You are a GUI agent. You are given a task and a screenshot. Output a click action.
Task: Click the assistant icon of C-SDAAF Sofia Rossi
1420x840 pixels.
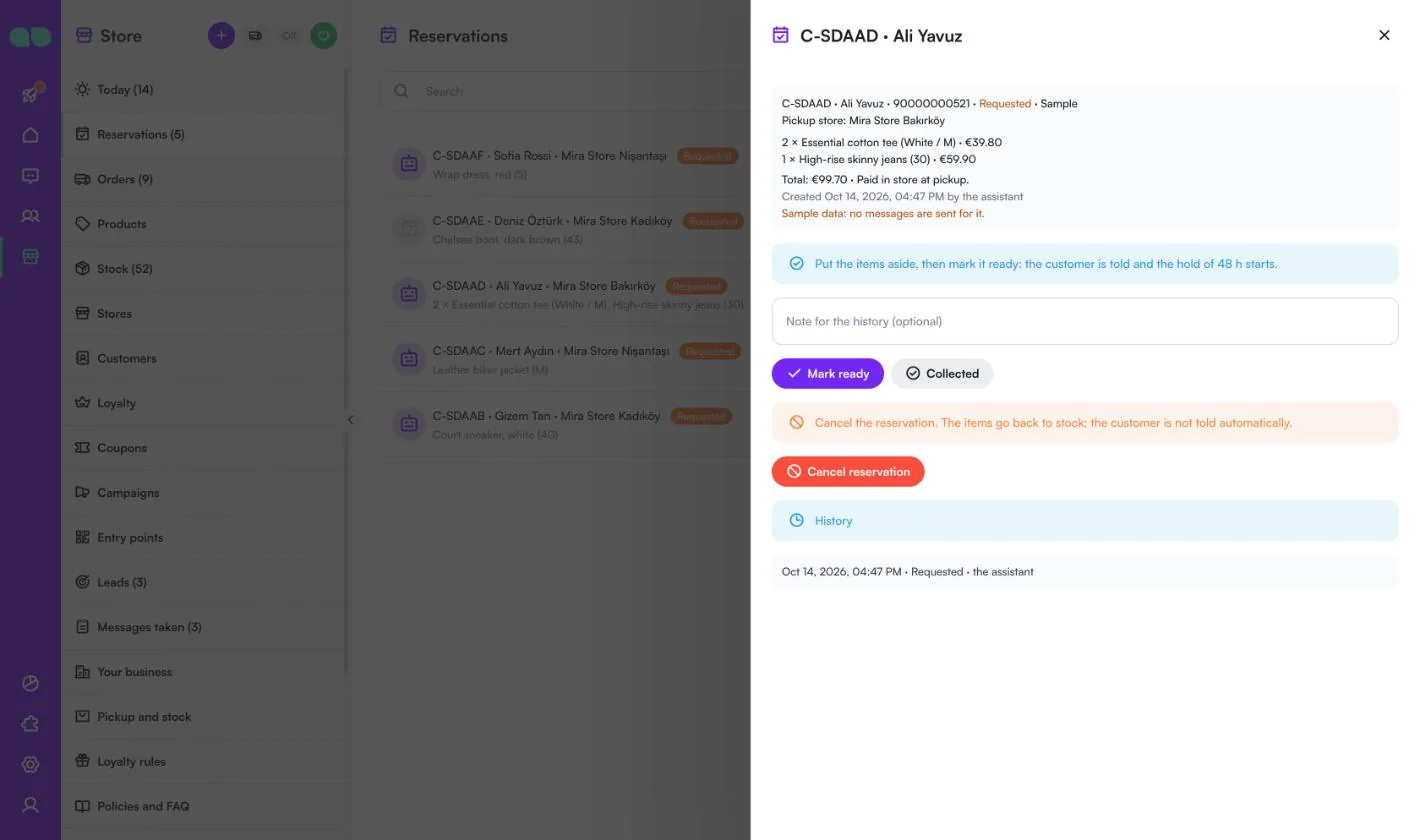[x=409, y=164]
